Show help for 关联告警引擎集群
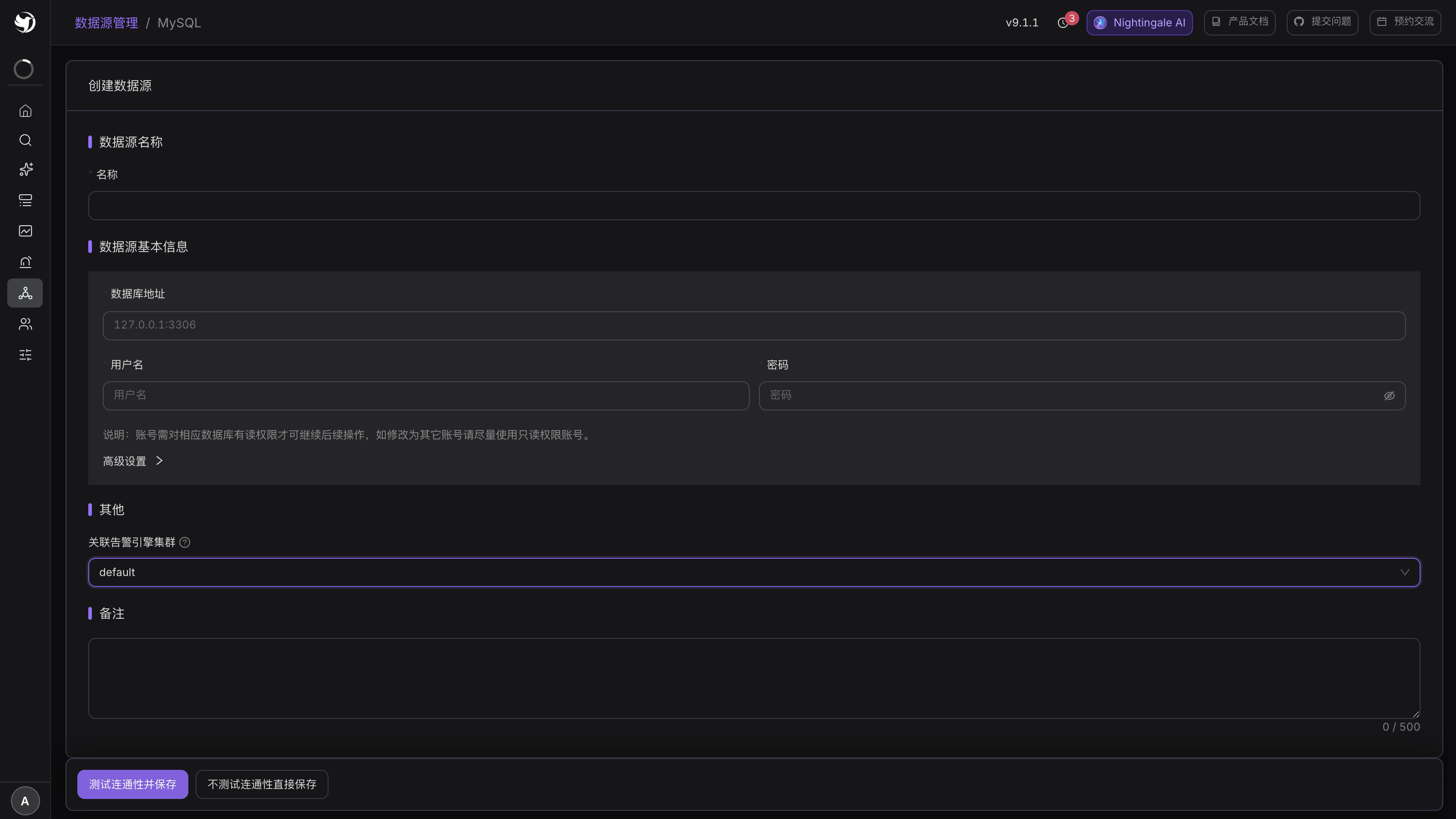The height and width of the screenshot is (819, 1456). point(185,543)
